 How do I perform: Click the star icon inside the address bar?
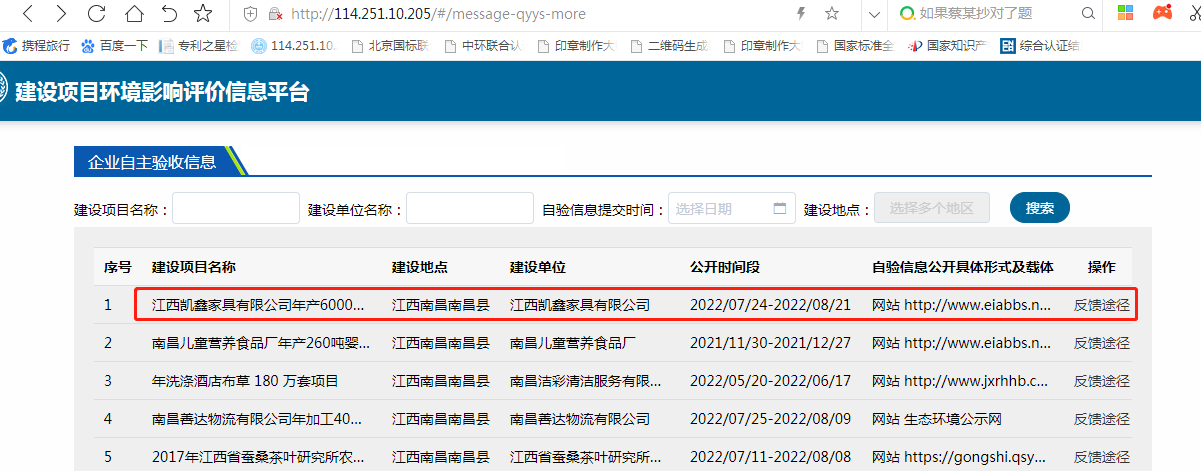coord(832,13)
